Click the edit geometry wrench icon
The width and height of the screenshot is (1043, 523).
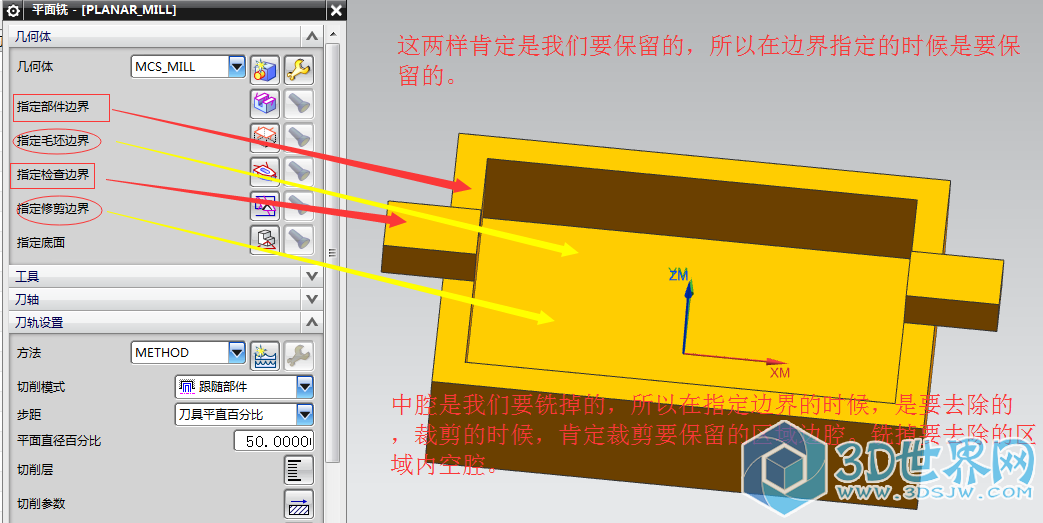click(299, 69)
